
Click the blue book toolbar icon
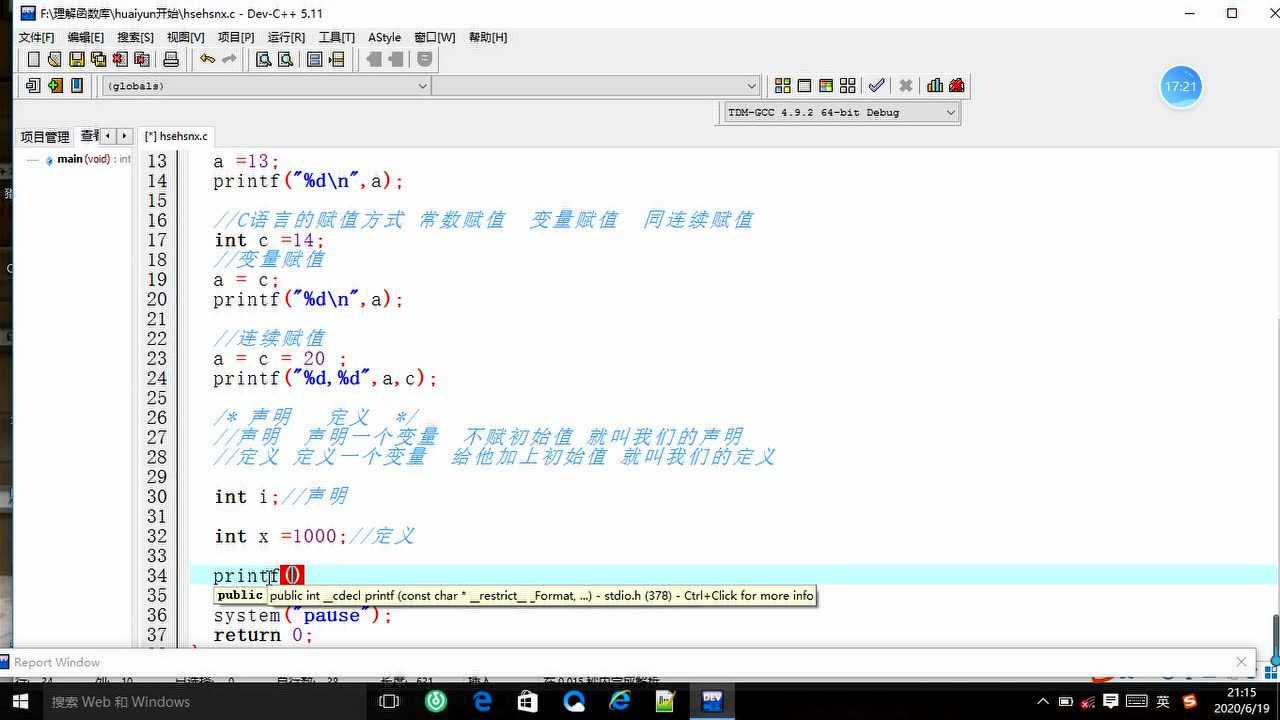pos(77,86)
